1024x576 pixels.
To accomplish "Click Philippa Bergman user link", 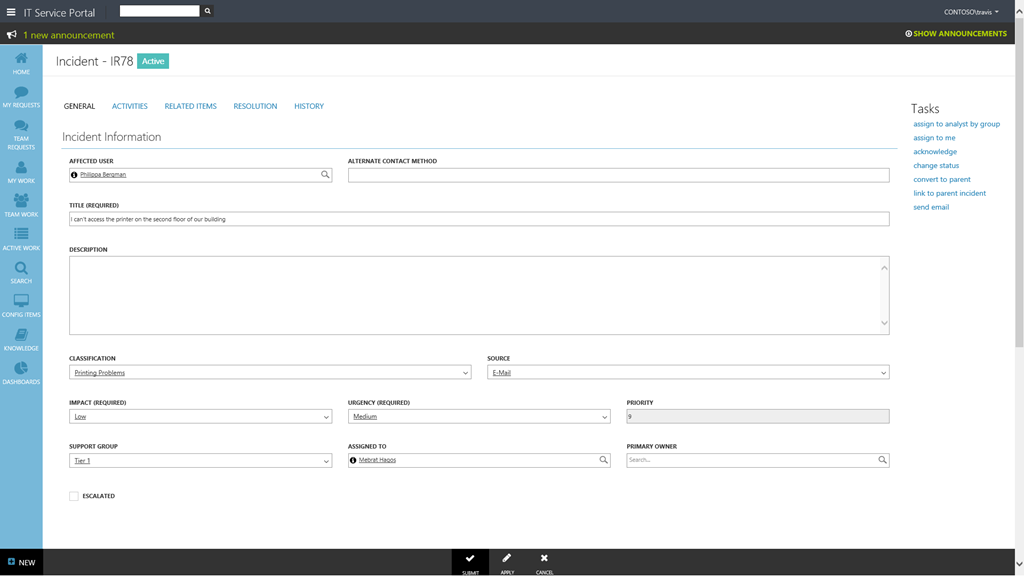I will pyautogui.click(x=103, y=175).
